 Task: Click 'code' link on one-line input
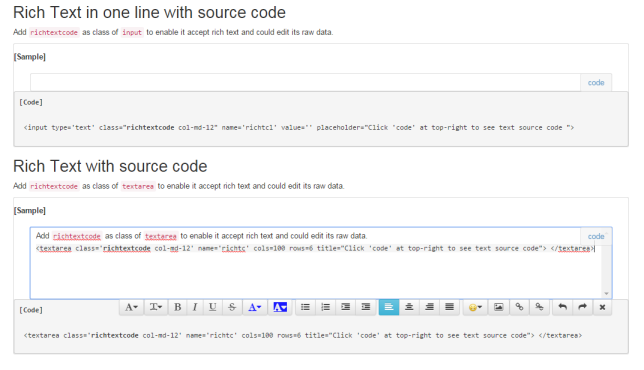tap(596, 83)
